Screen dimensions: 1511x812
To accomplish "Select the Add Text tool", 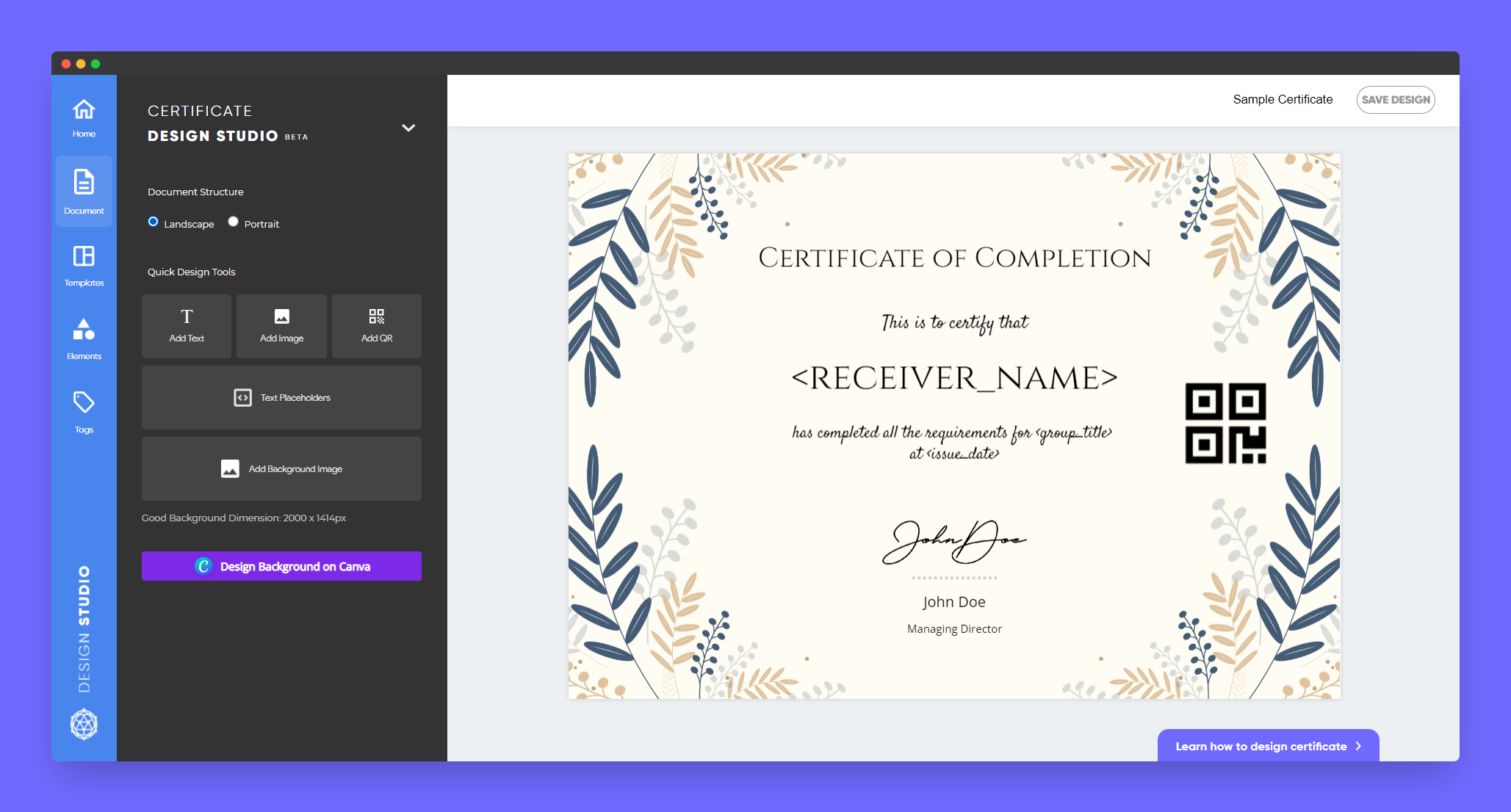I will (x=186, y=325).
